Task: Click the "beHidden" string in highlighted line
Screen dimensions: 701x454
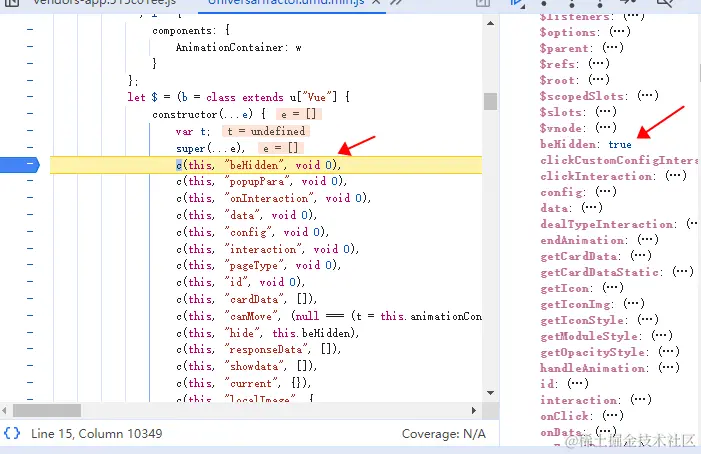Action: [x=256, y=165]
